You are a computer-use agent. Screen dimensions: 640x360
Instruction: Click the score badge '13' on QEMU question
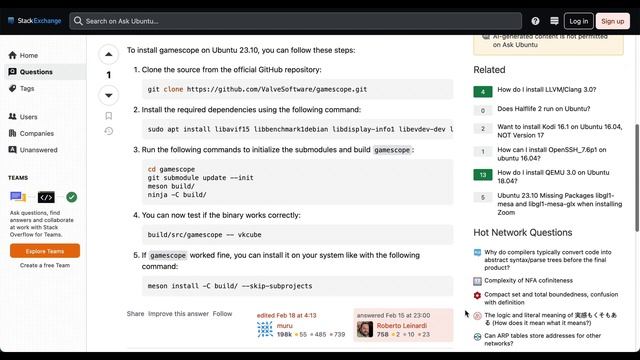483,175
